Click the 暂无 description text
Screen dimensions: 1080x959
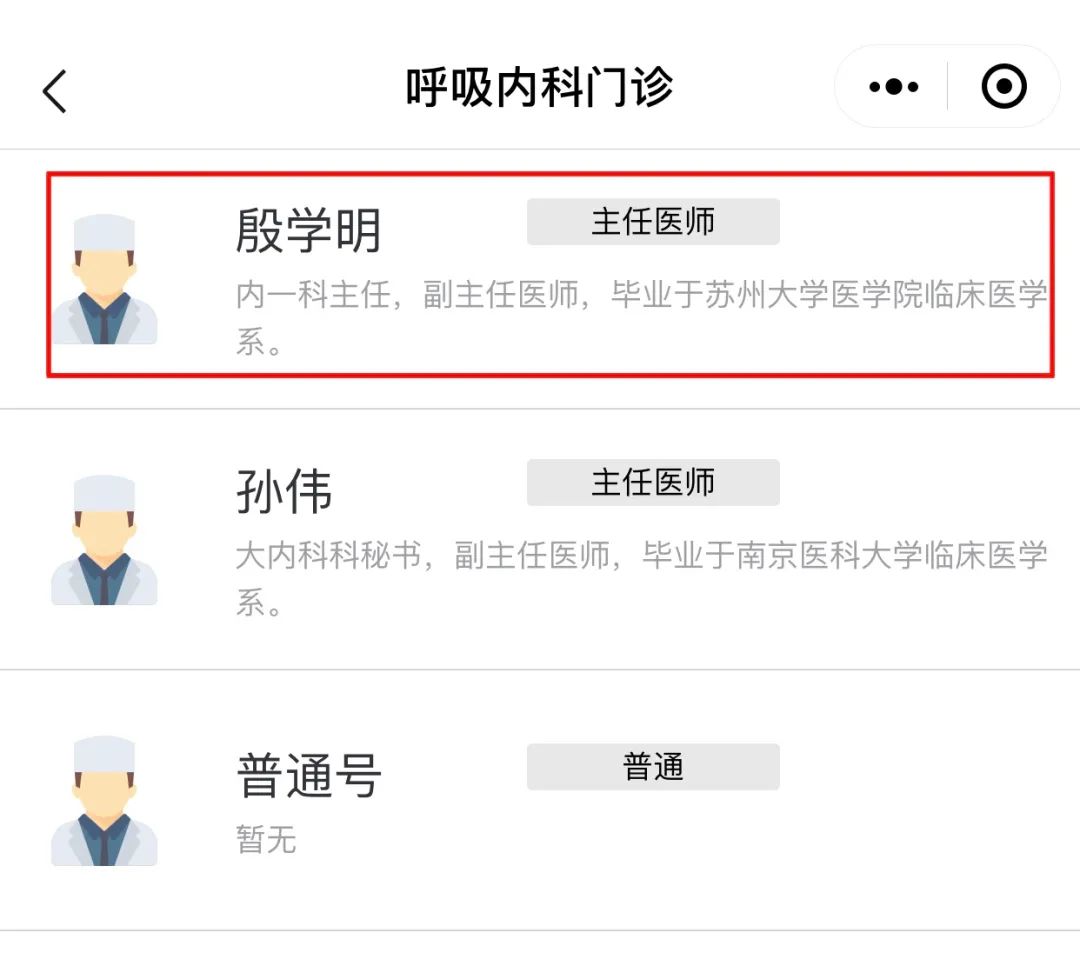tap(266, 840)
